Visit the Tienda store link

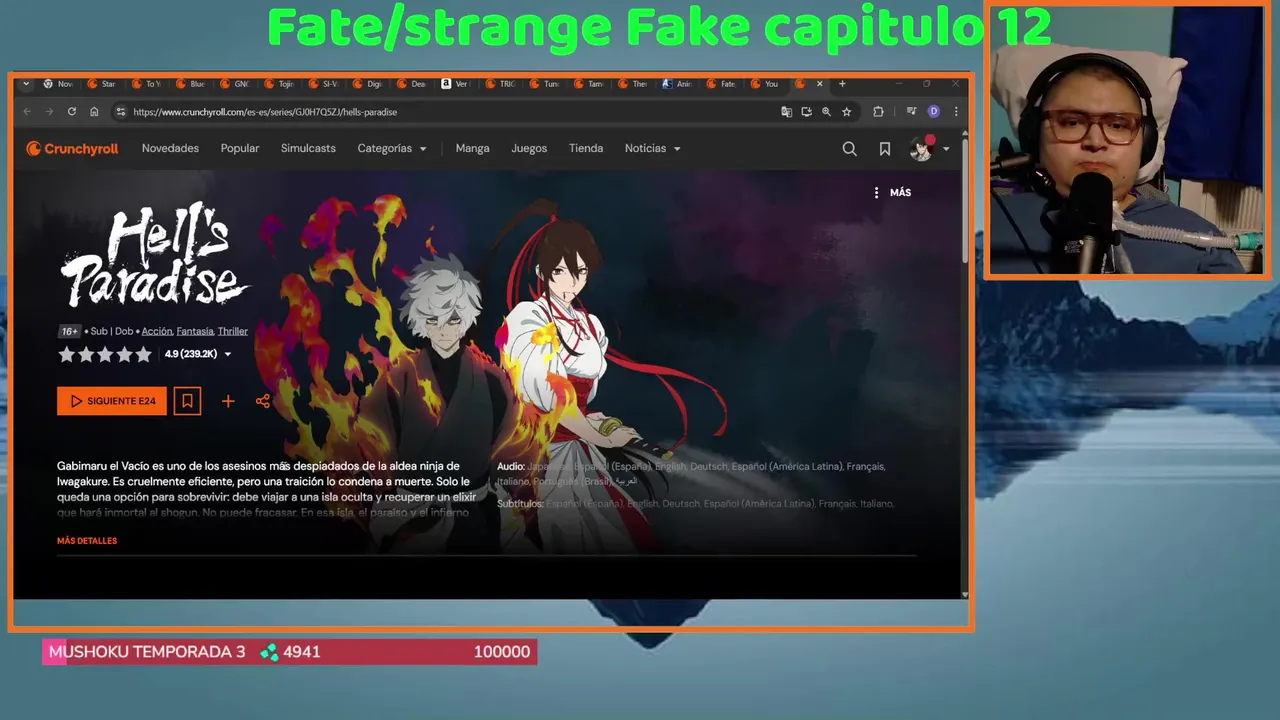pos(586,149)
